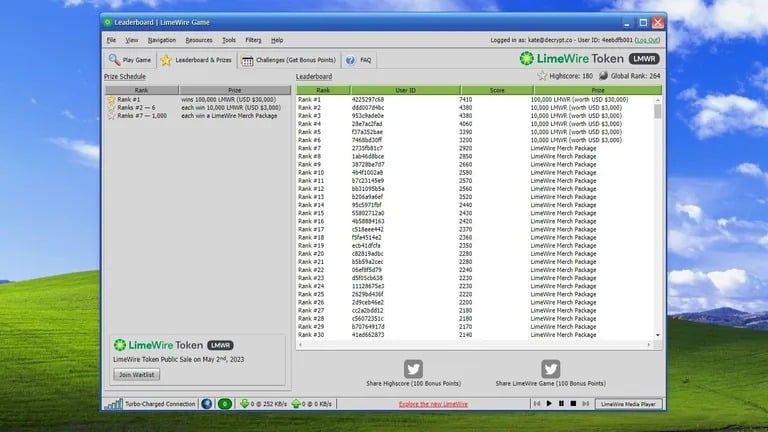
Task: Click the leaderboard scroll up arrow
Action: pyautogui.click(x=658, y=100)
